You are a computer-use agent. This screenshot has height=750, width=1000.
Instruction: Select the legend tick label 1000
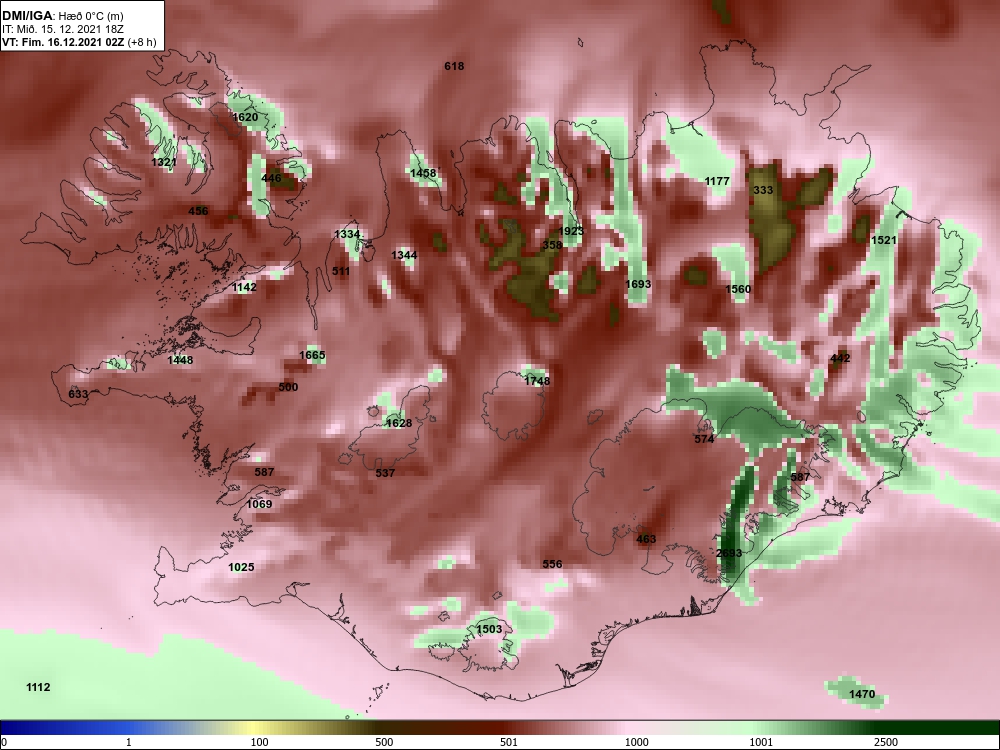tap(636, 742)
